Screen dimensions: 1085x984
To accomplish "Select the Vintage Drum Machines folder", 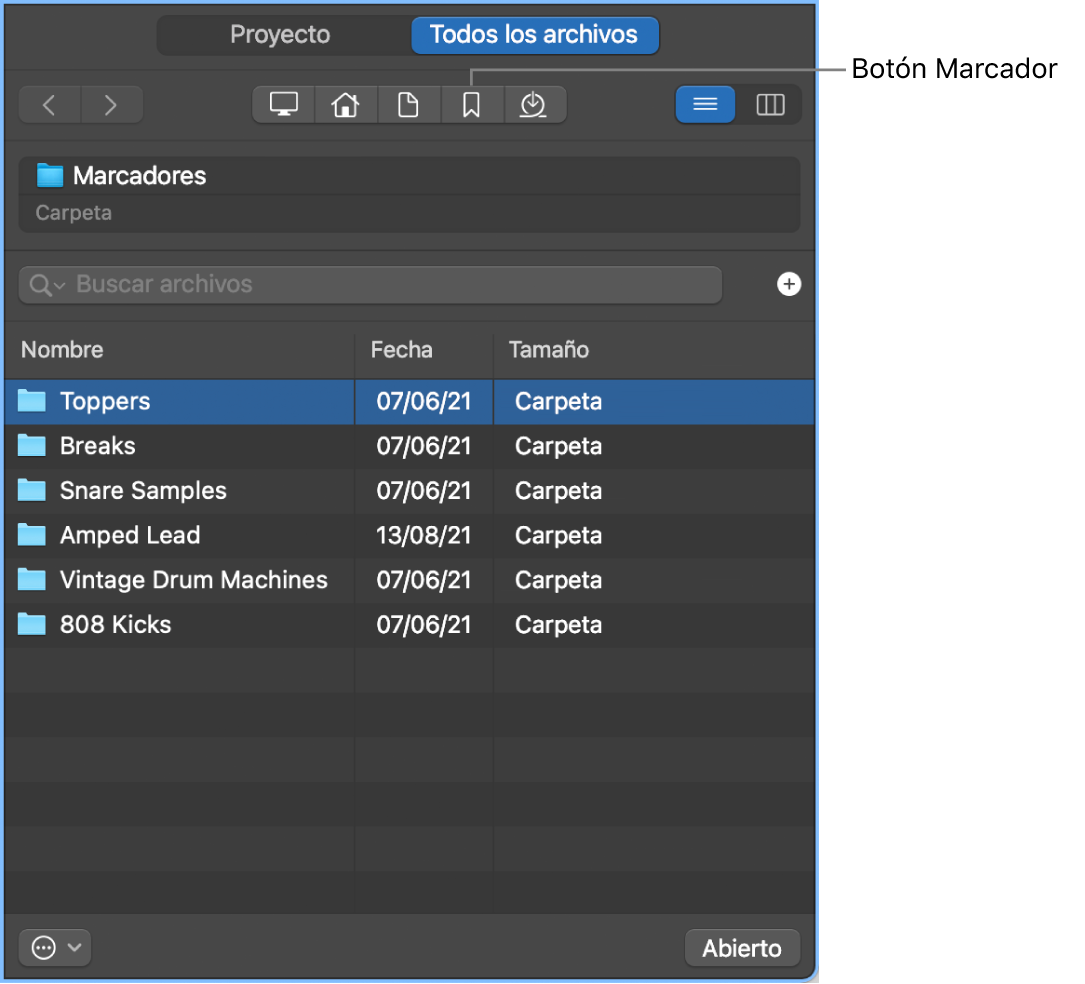I will point(193,580).
